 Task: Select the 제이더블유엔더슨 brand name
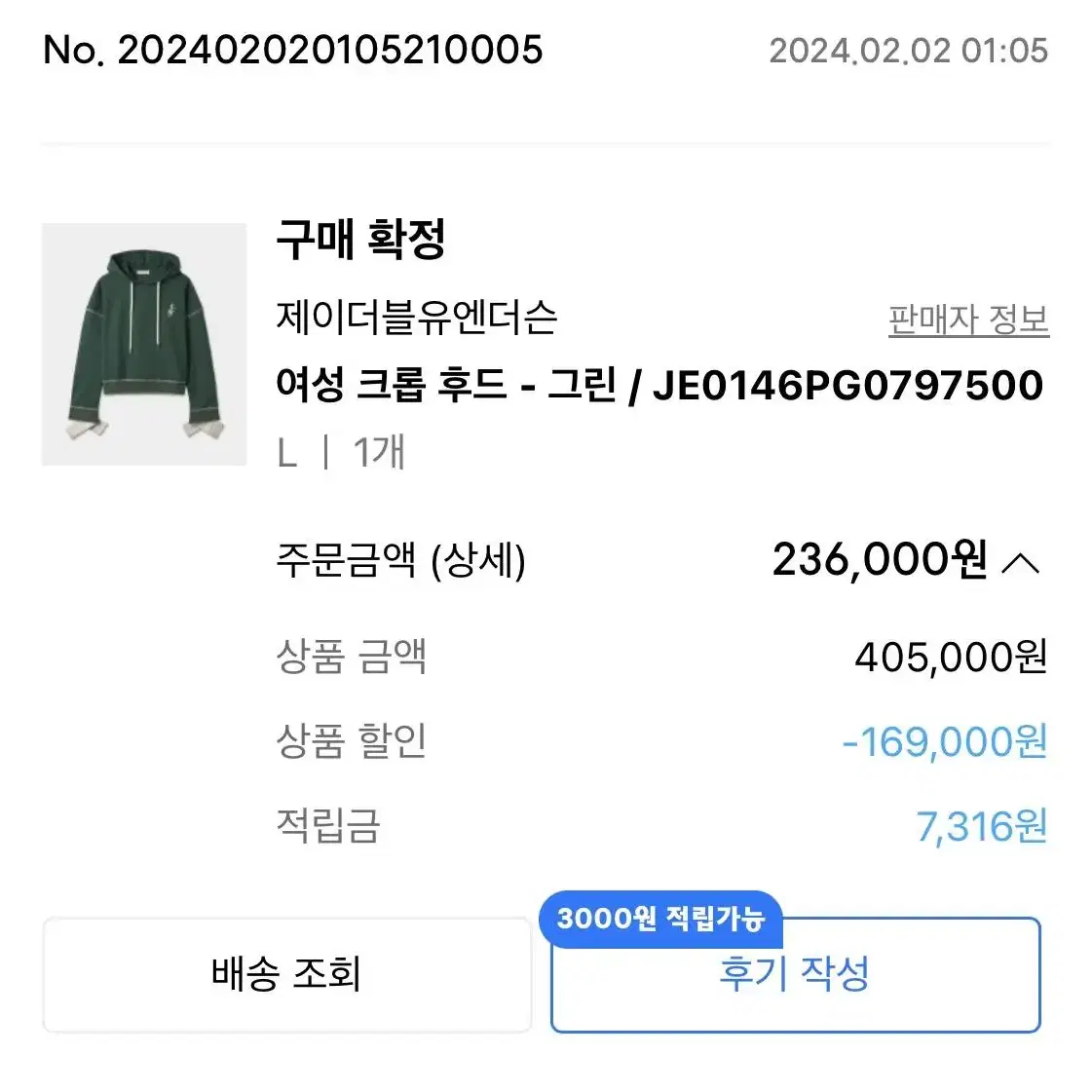[x=417, y=318]
